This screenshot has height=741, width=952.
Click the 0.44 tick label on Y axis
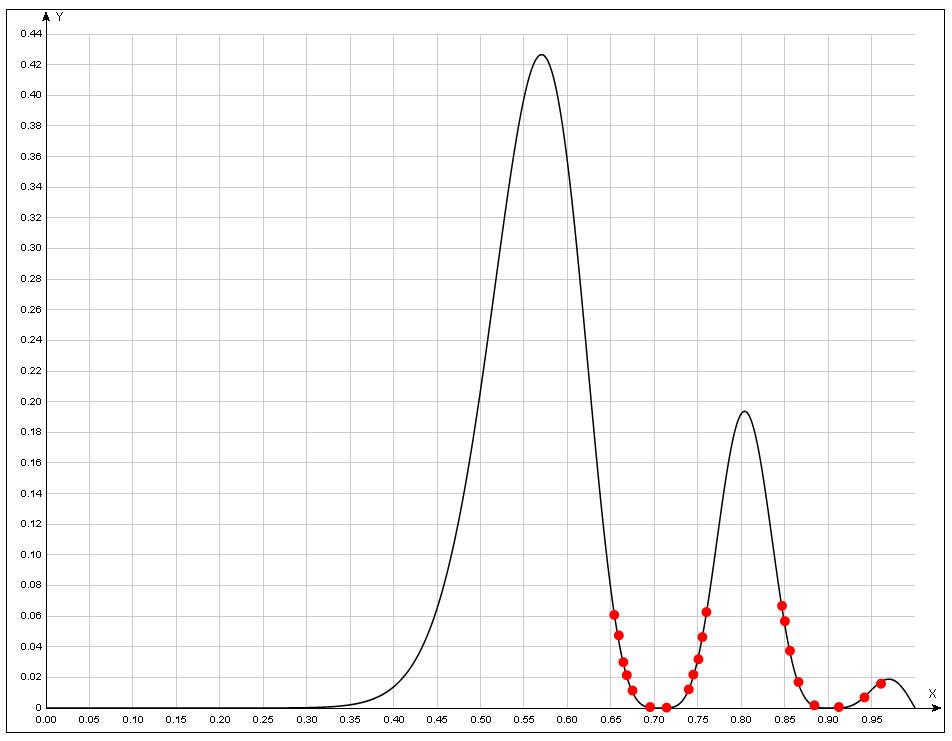(30, 34)
